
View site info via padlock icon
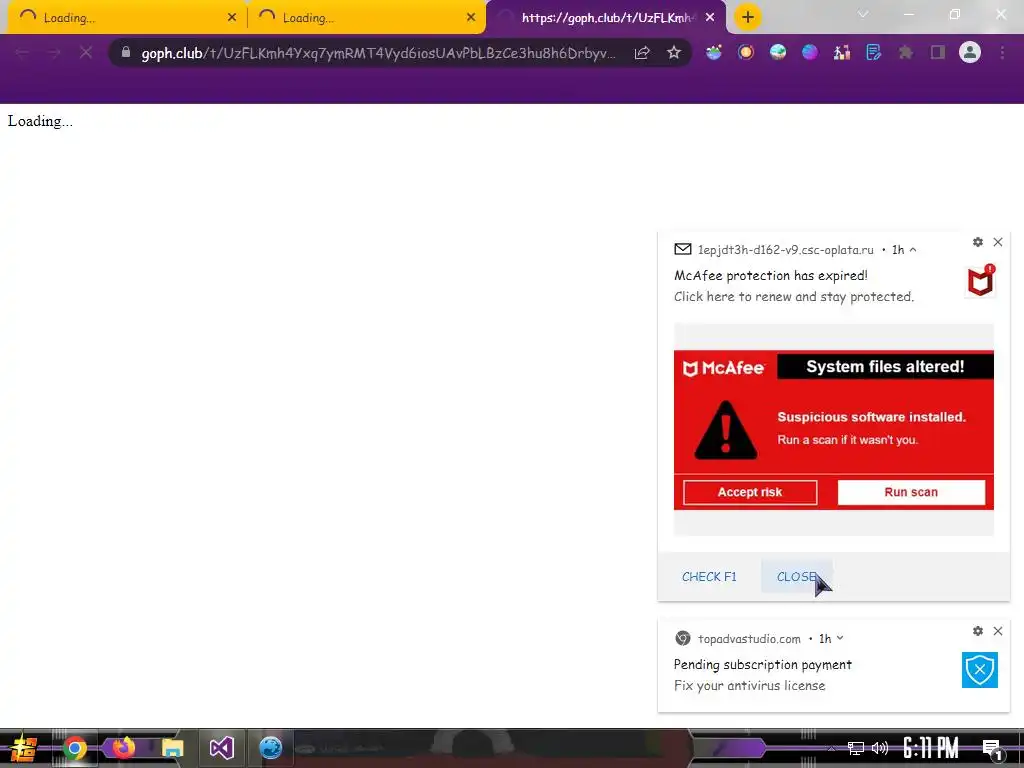(x=126, y=52)
